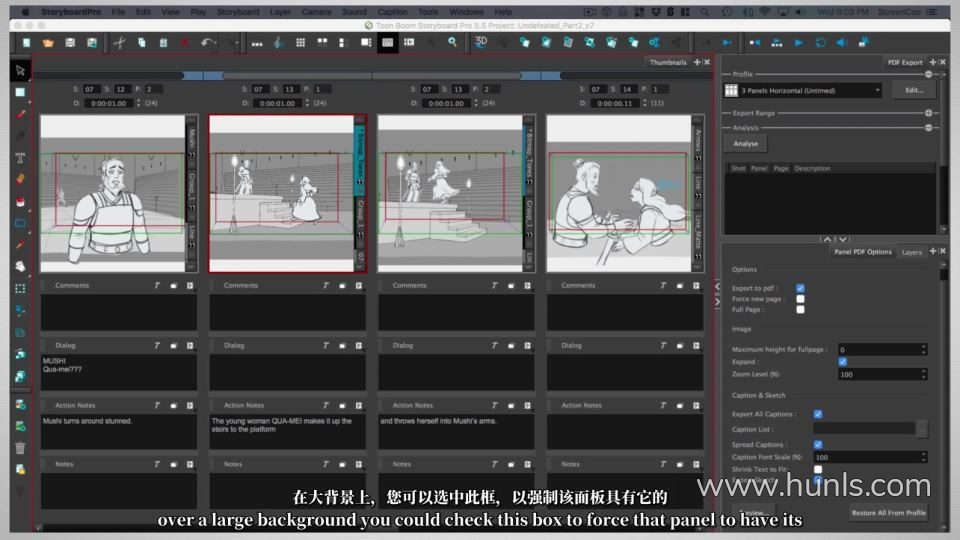The width and height of the screenshot is (960, 540).
Task: Click the First Frame playback icon
Action: point(754,42)
